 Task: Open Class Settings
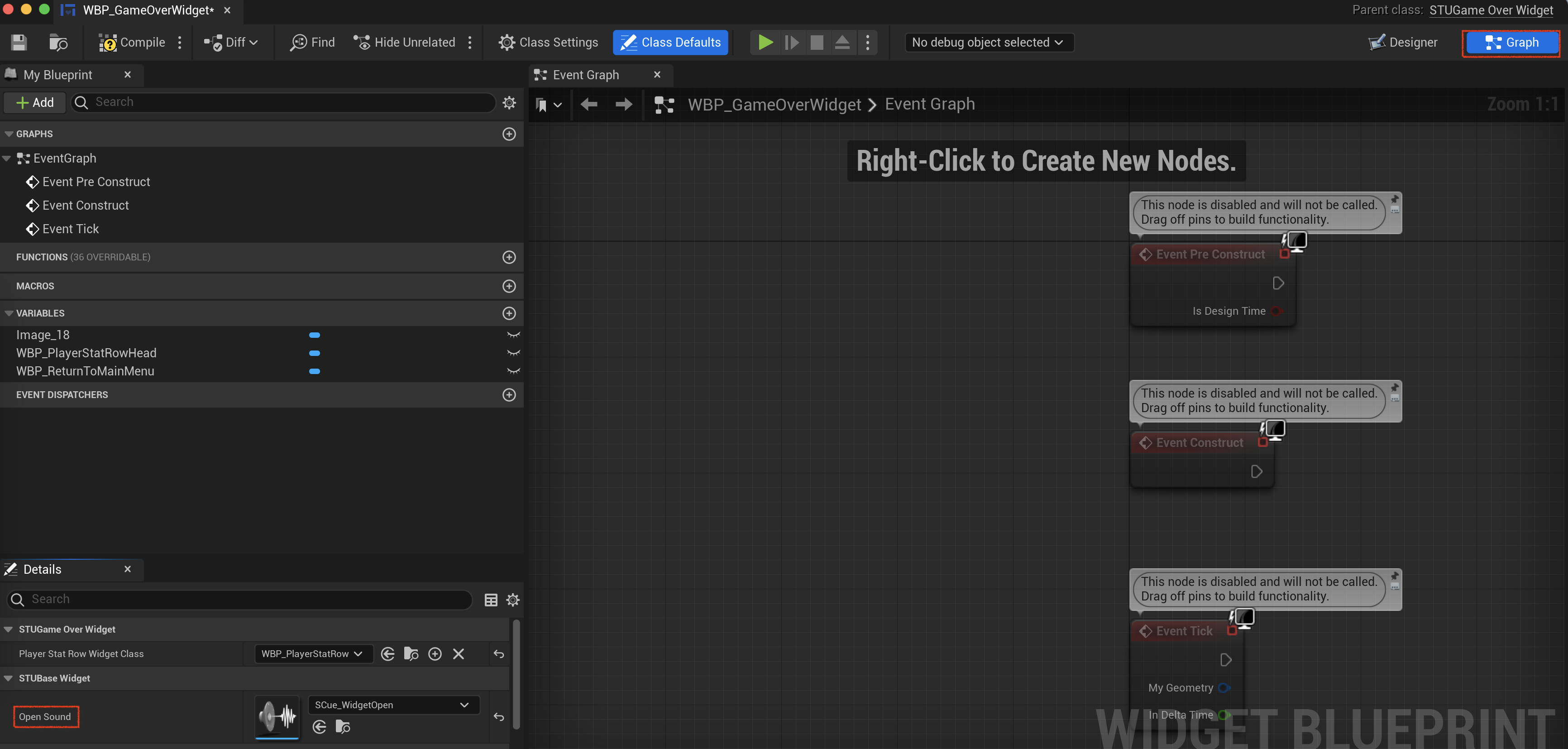(549, 43)
